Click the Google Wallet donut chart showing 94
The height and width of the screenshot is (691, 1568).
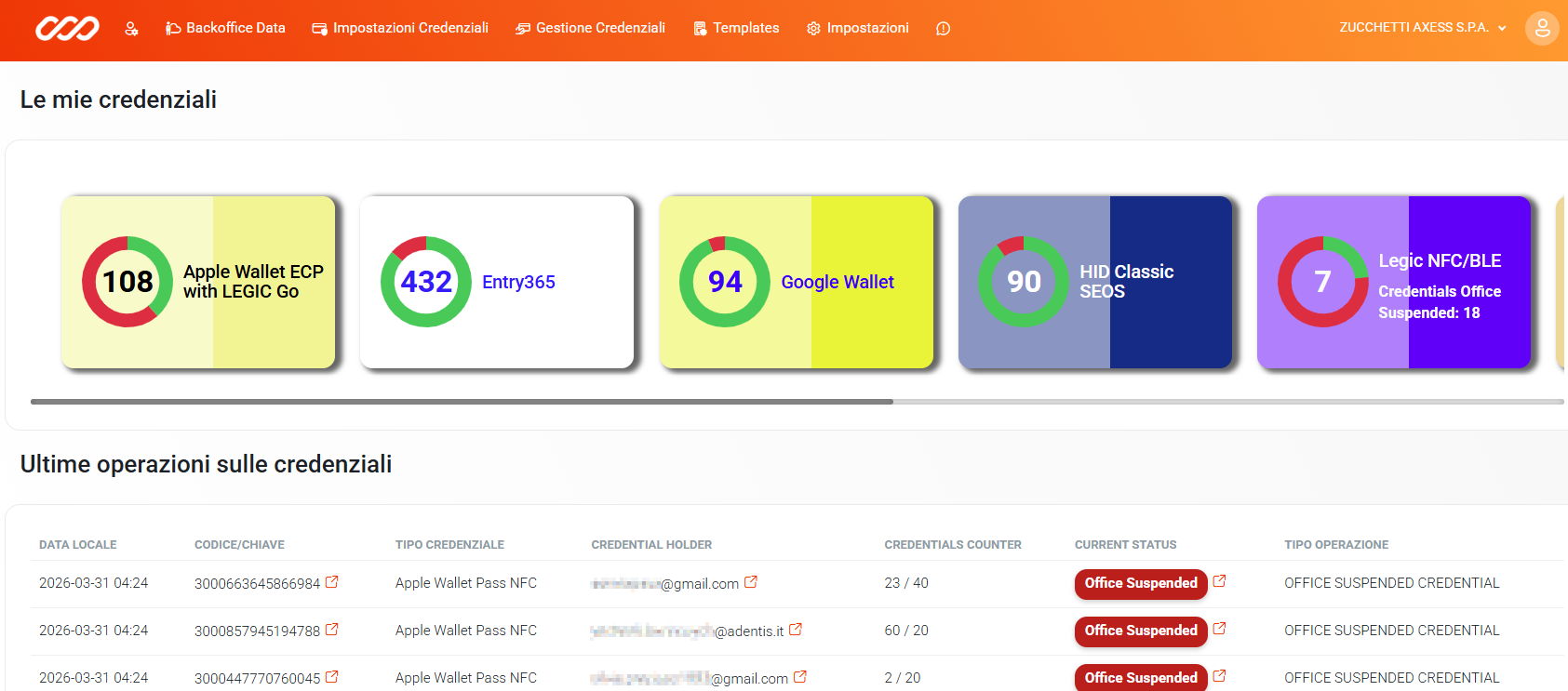pos(725,282)
